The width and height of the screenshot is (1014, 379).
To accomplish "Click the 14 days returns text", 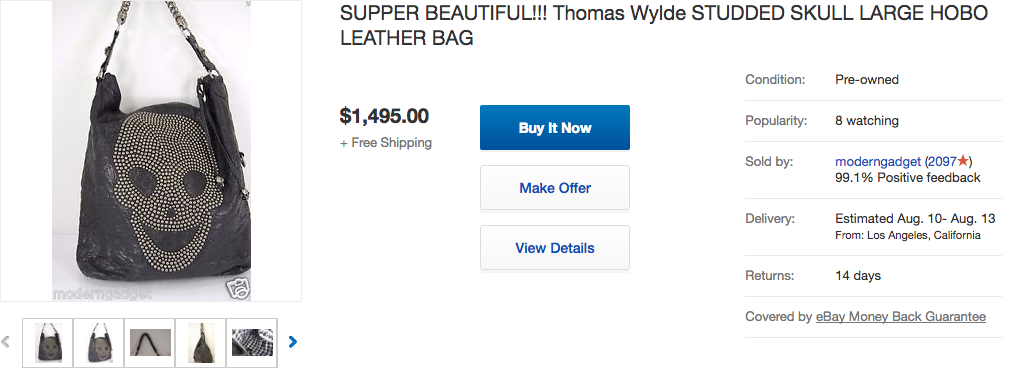I will coord(858,276).
